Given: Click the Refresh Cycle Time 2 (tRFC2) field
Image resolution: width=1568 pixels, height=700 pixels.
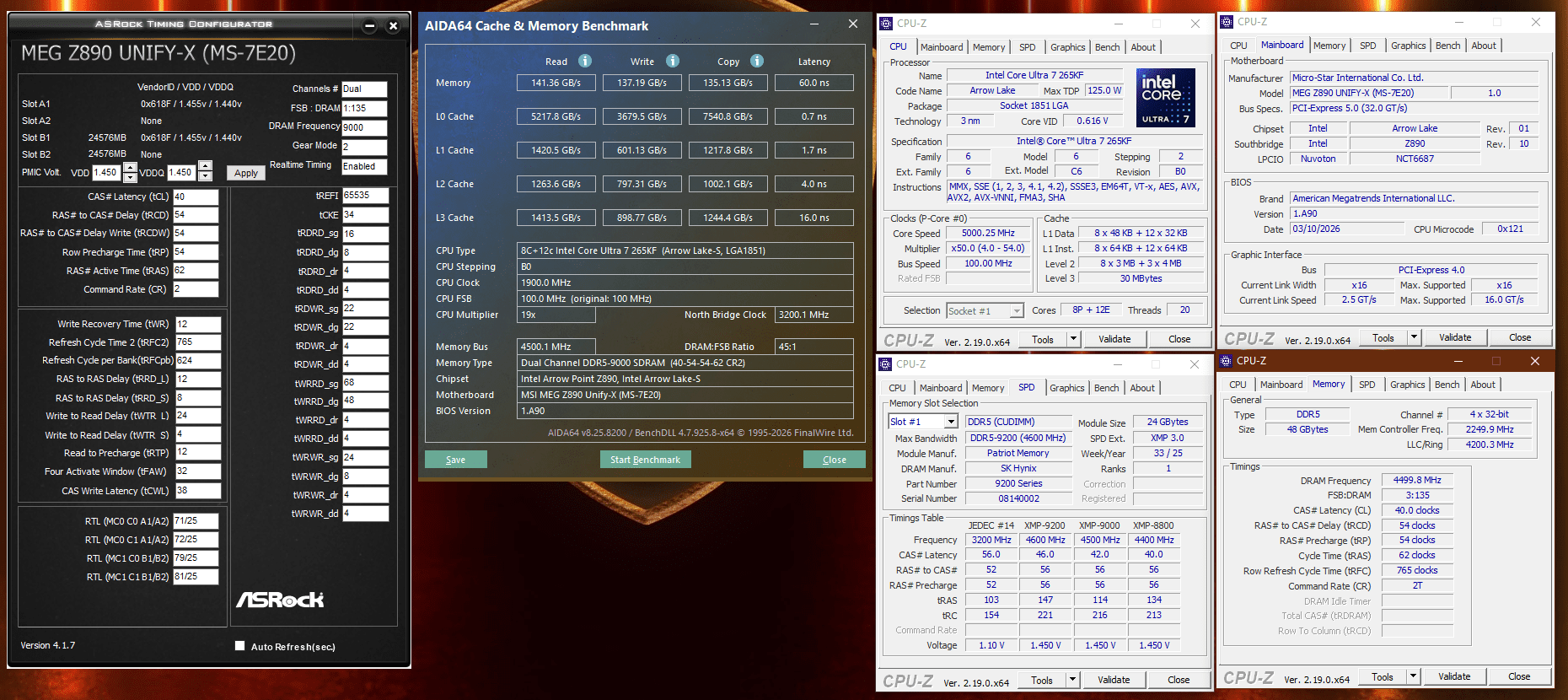Looking at the screenshot, I should coord(198,342).
